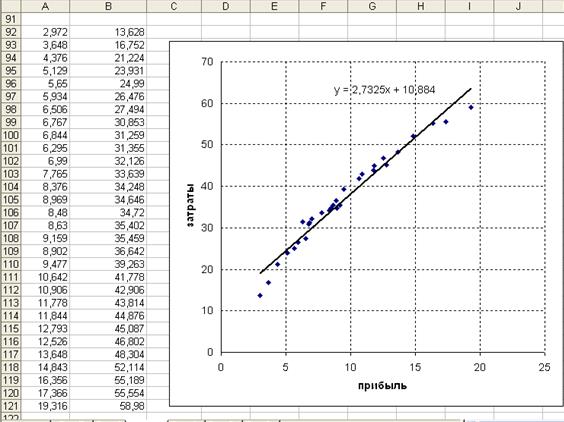Click cell with value 8,969
Screen dimensions: 564x422
[45, 200]
